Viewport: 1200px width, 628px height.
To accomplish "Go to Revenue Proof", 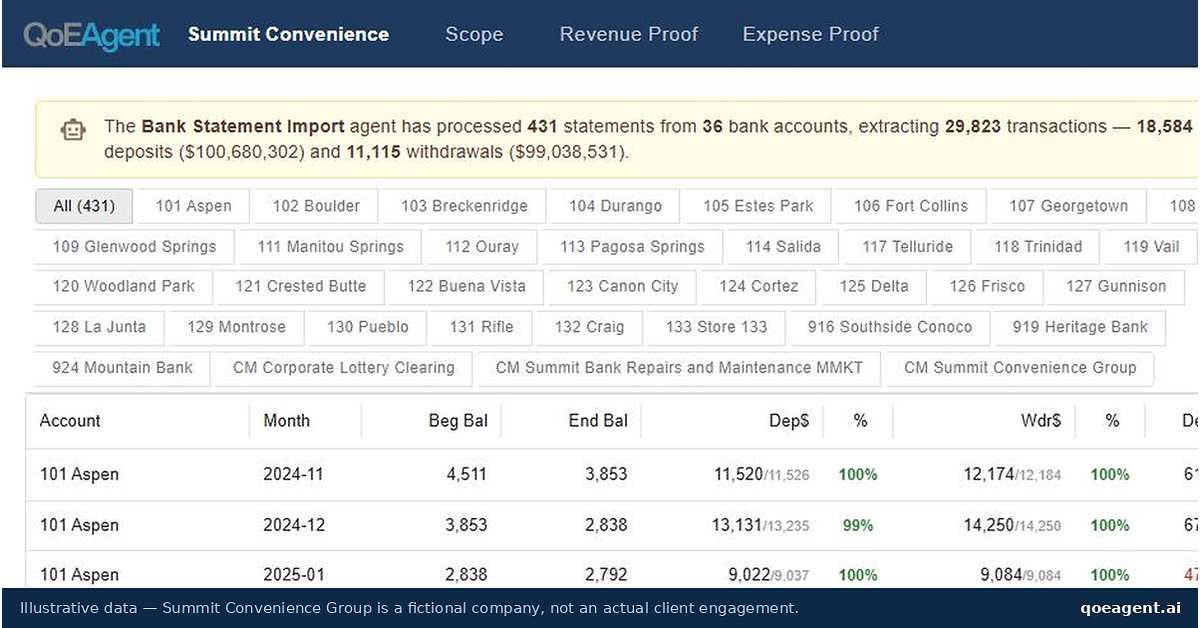I will pos(629,34).
